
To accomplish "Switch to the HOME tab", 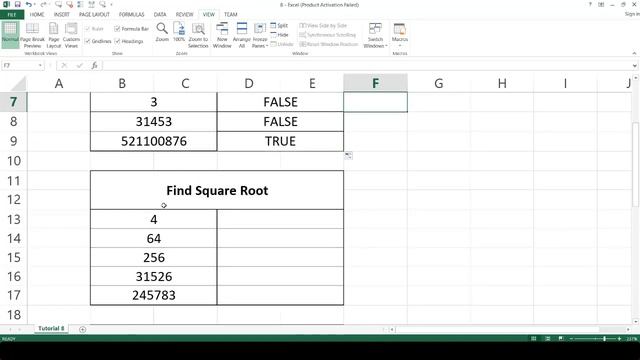I will pyautogui.click(x=37, y=14).
